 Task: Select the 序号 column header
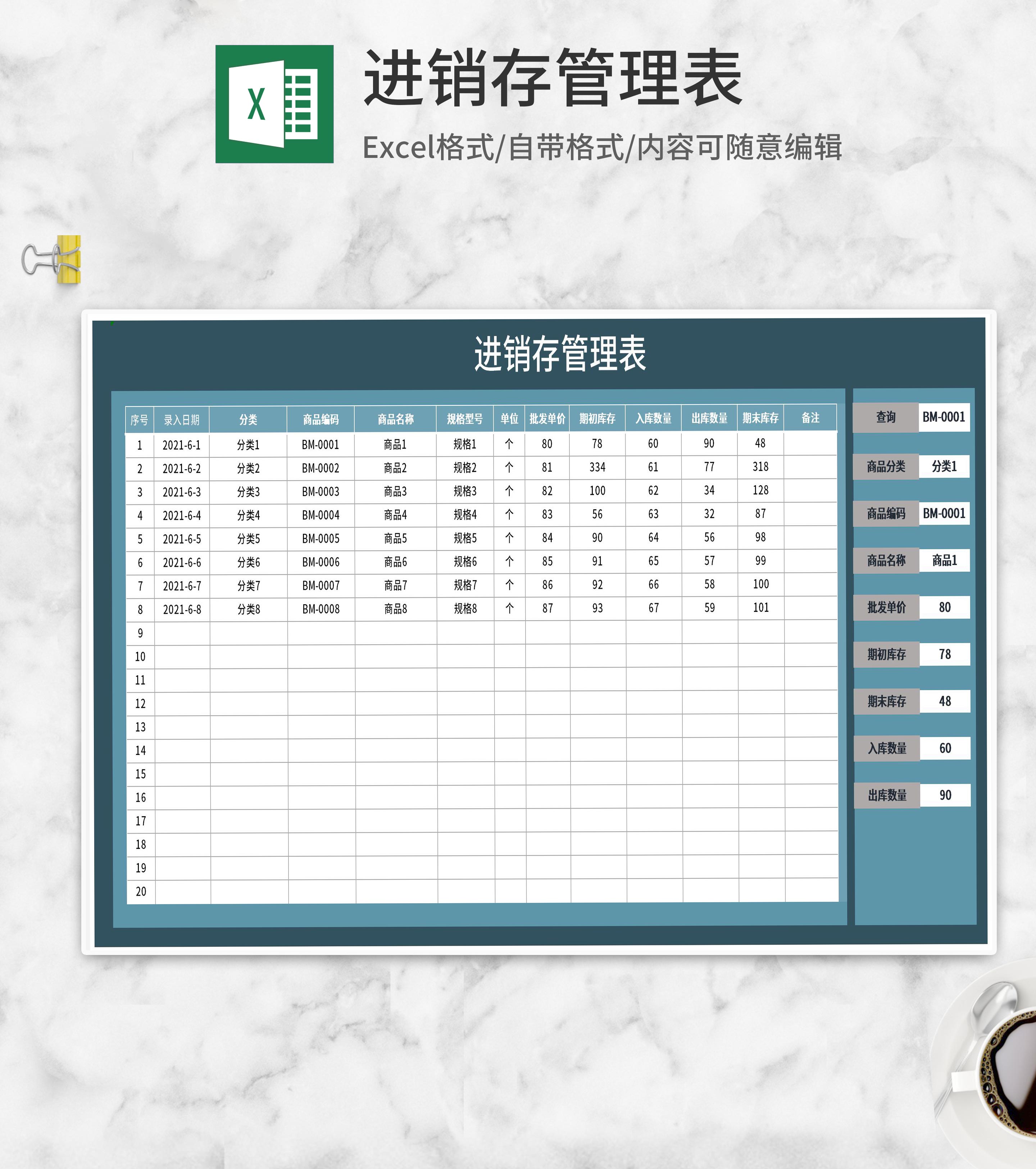click(x=139, y=419)
